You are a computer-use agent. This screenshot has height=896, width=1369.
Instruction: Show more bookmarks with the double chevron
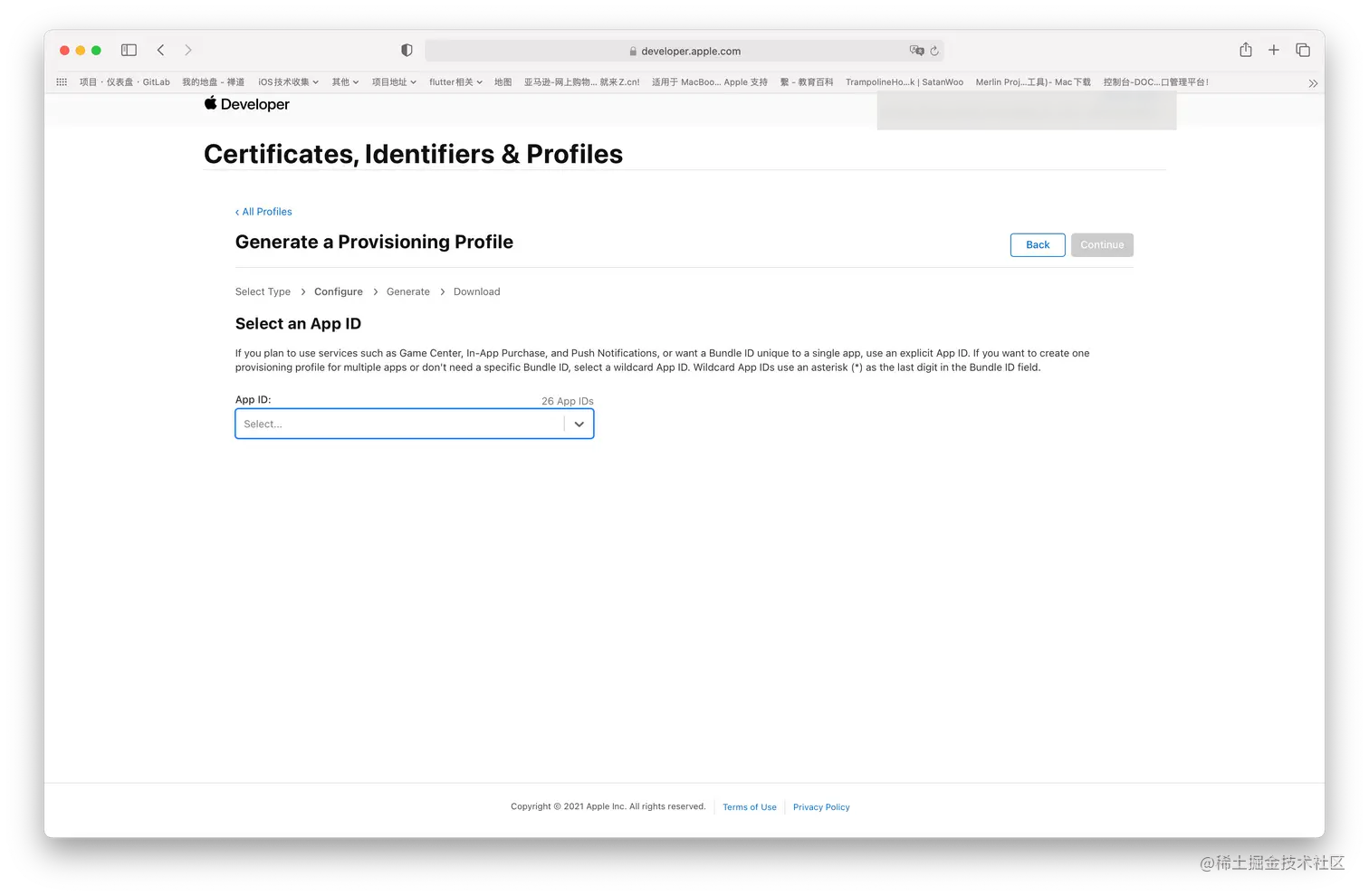pyautogui.click(x=1313, y=83)
